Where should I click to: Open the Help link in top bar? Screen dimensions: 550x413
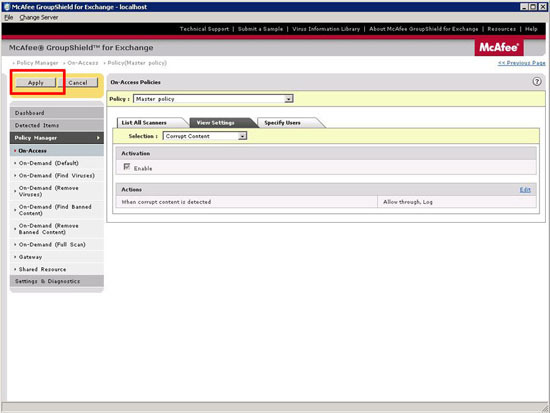(531, 29)
